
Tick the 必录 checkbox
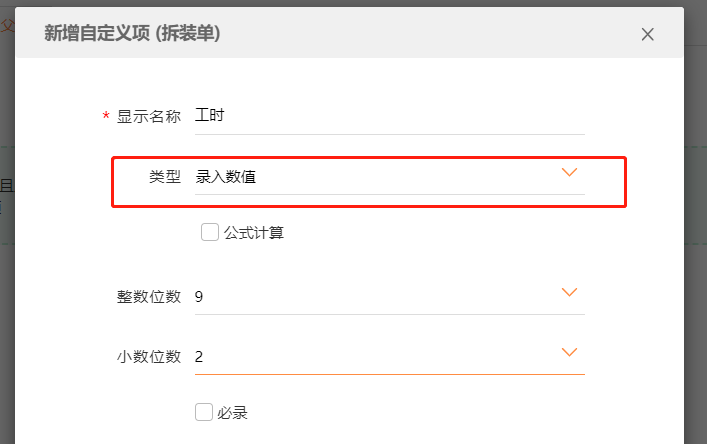[204, 411]
